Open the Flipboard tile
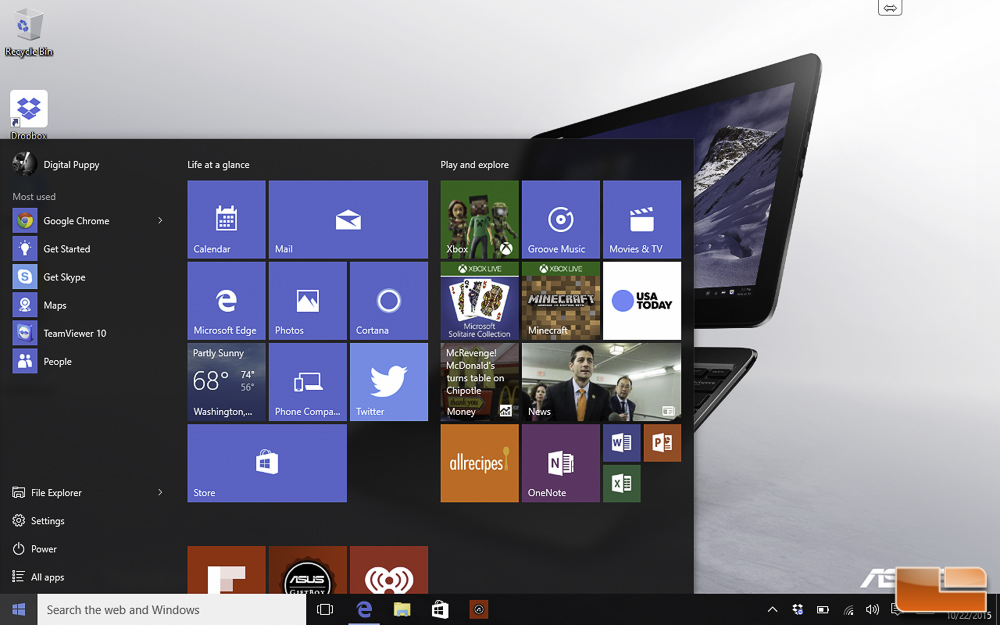 click(x=226, y=570)
